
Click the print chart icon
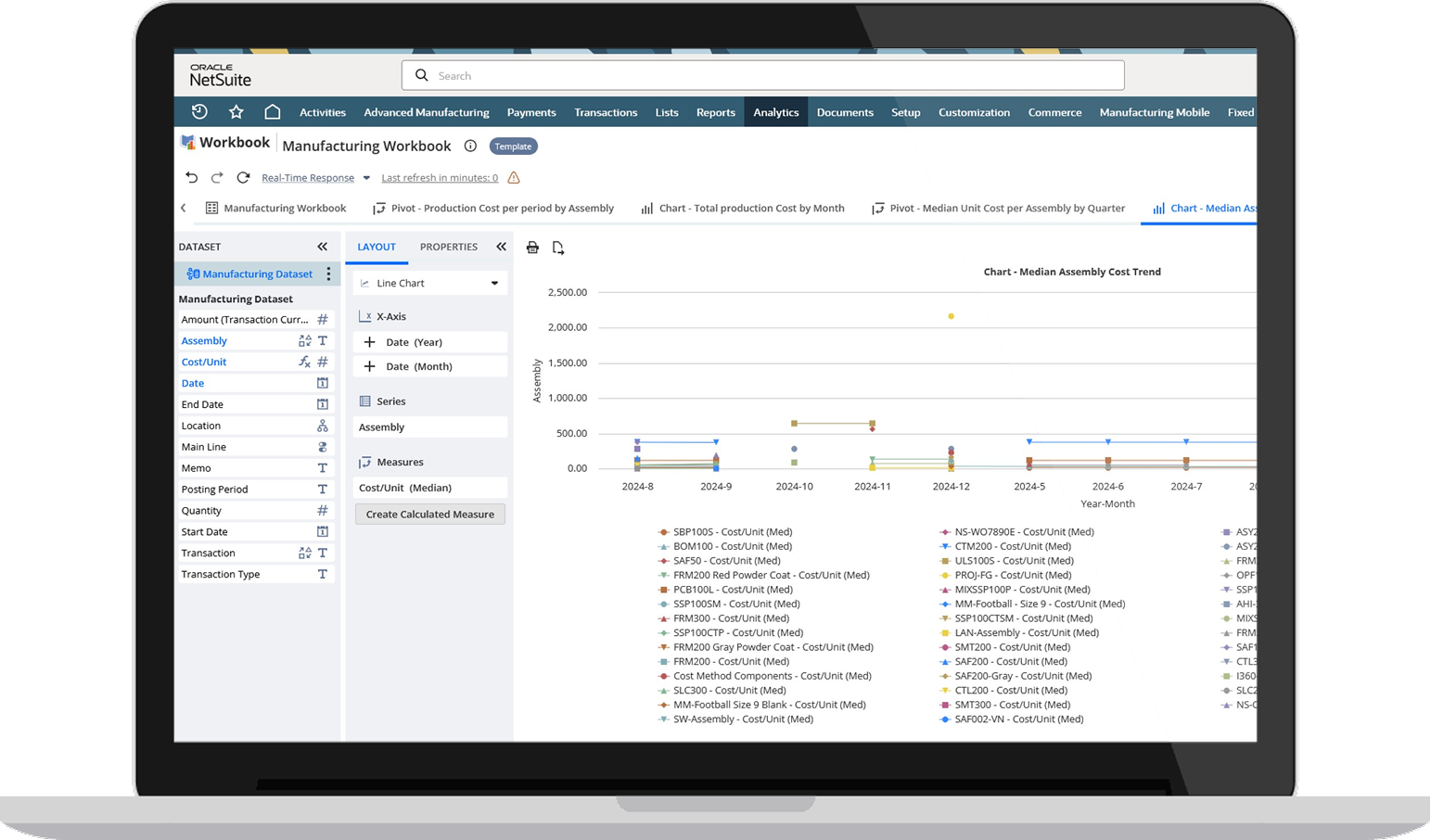(532, 248)
